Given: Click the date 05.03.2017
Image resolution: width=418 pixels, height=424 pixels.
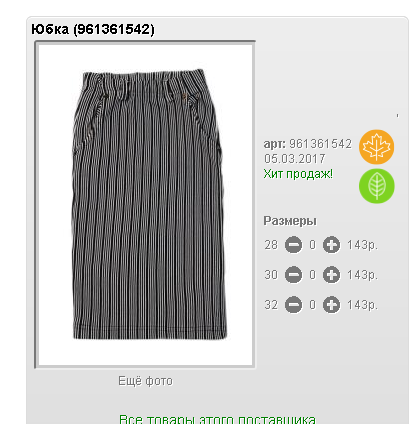Looking at the screenshot, I should point(295,159).
